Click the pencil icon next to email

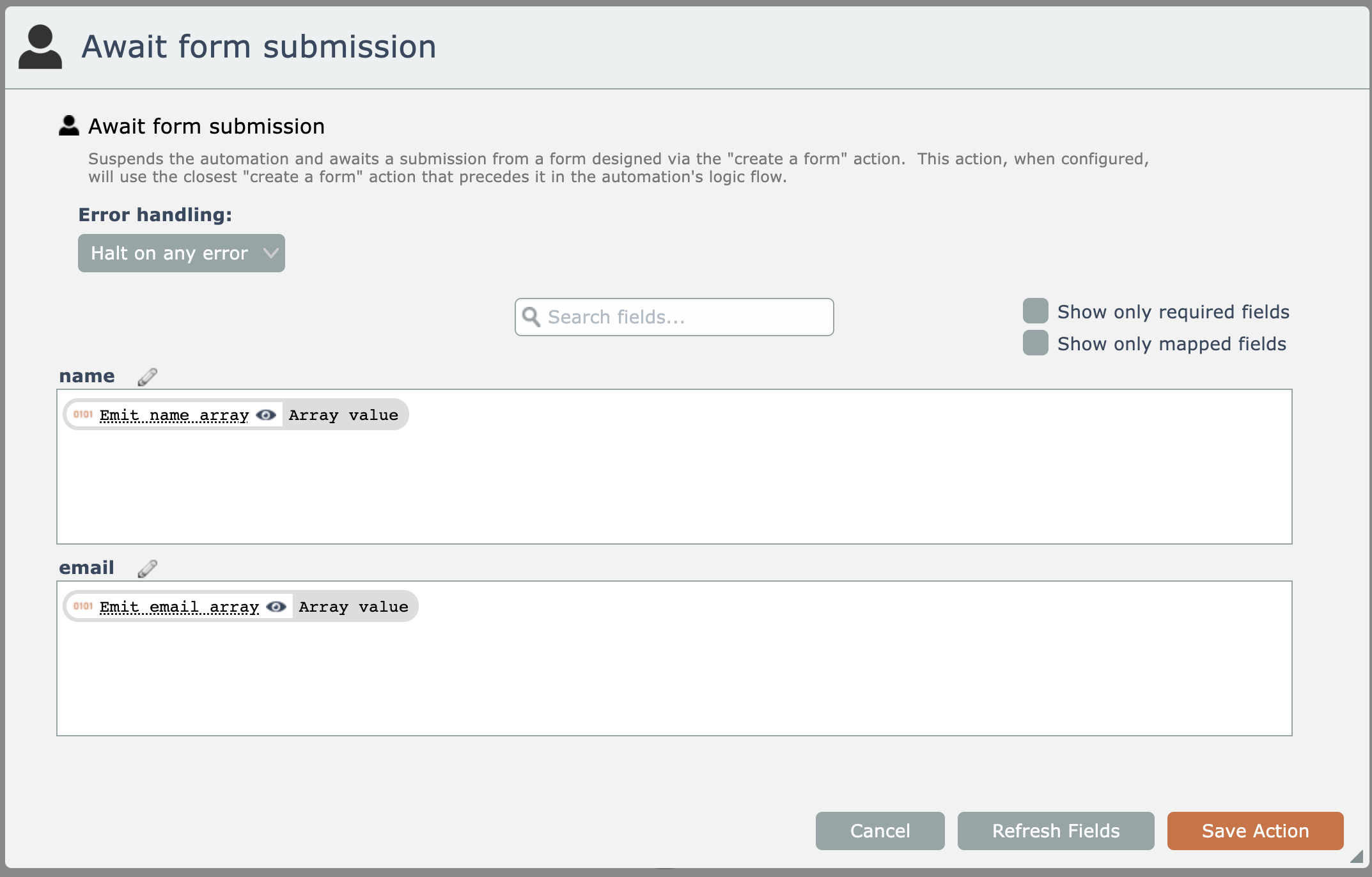tap(147, 569)
